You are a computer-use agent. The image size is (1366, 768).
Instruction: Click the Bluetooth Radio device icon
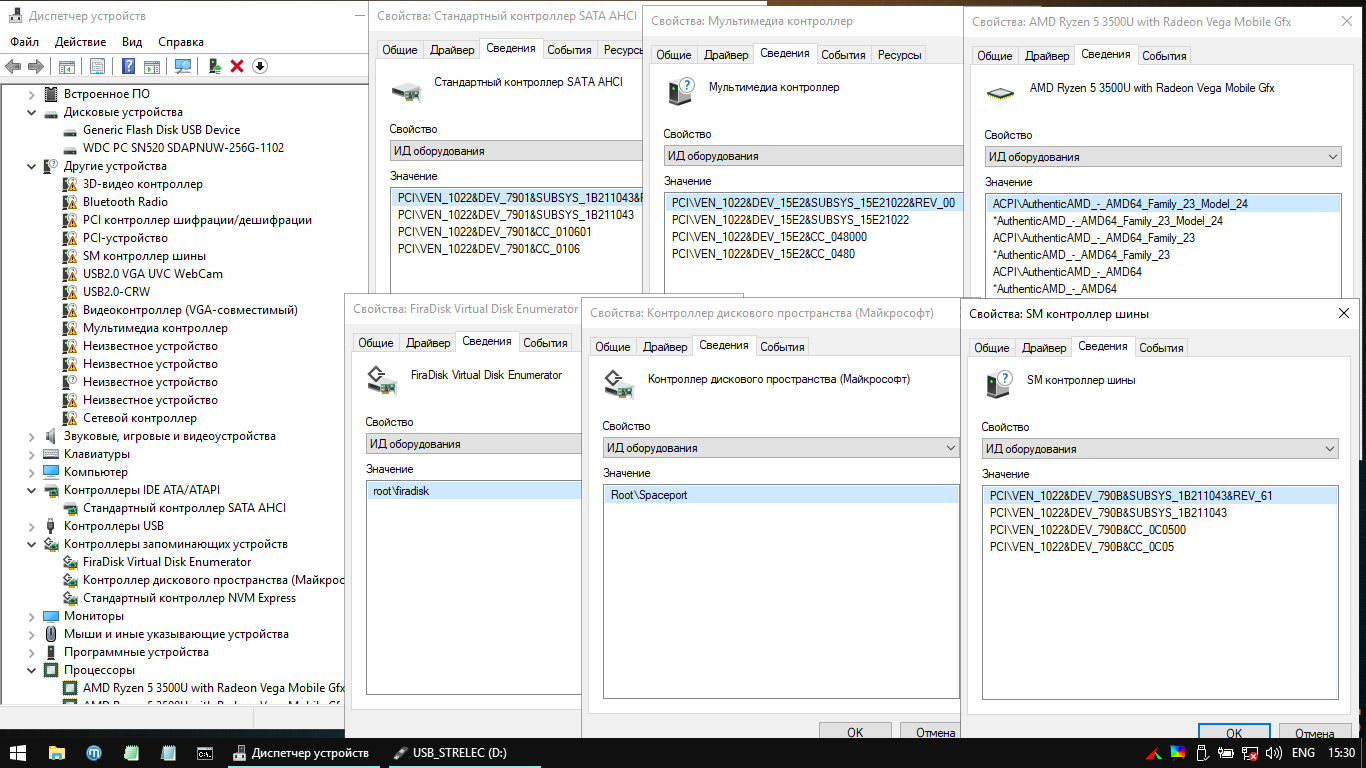(x=70, y=202)
